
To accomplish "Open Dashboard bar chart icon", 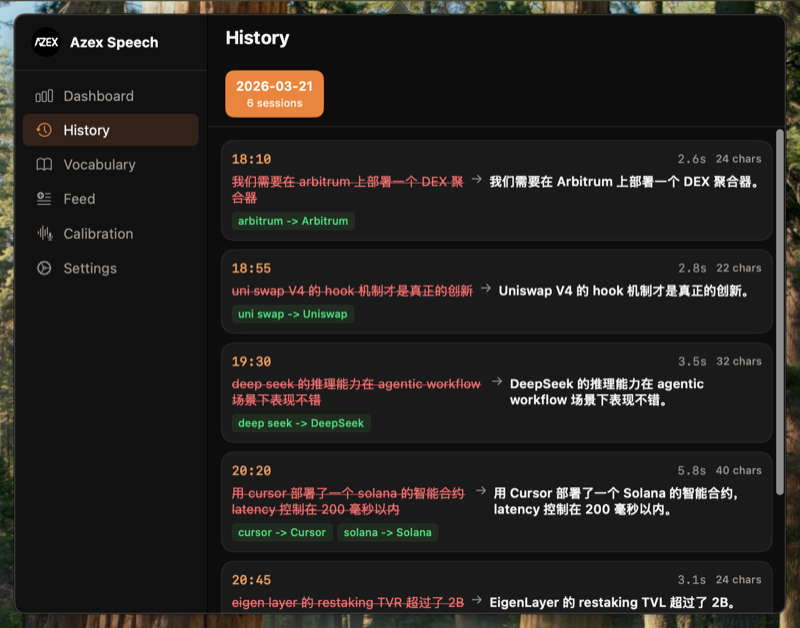I will tap(44, 96).
